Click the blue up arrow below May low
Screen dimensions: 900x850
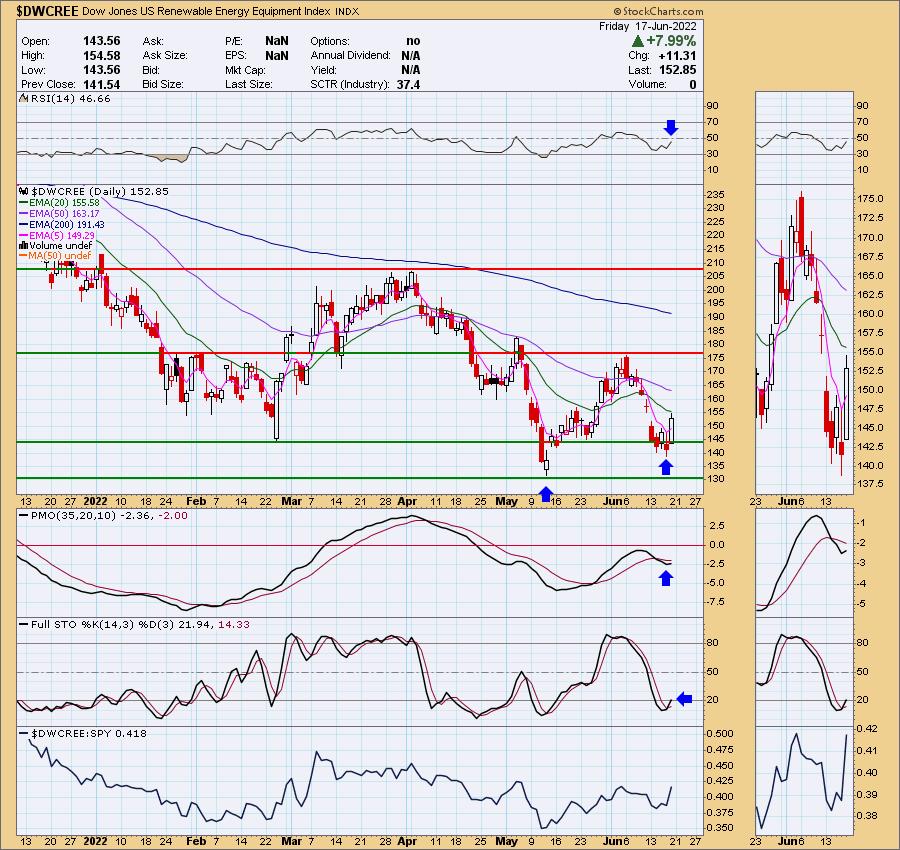point(545,493)
